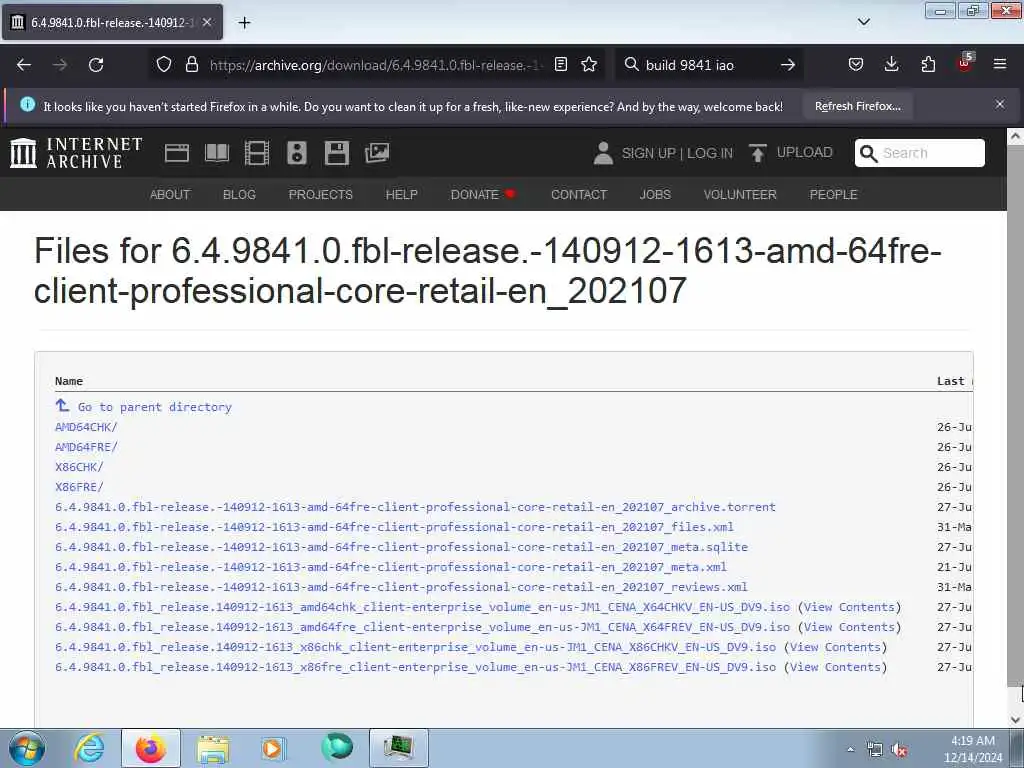Open Windows Explorer from the taskbar
Screen dimensions: 1024x768
pos(212,749)
